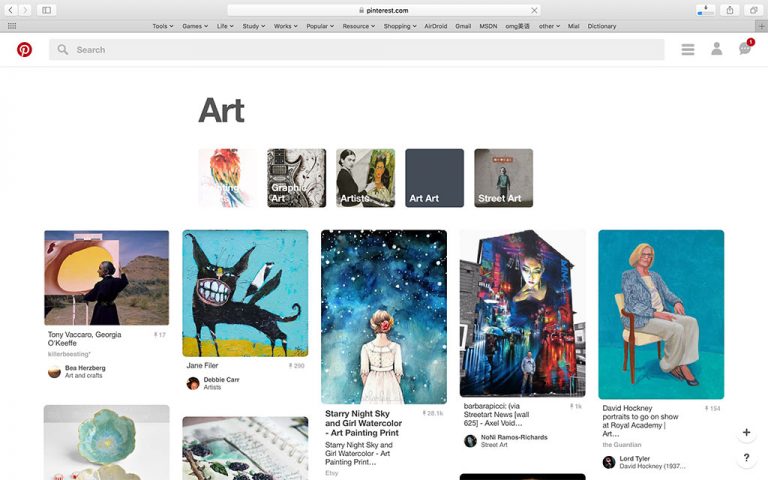Open the ceramic flower bowl pin

coord(107,442)
